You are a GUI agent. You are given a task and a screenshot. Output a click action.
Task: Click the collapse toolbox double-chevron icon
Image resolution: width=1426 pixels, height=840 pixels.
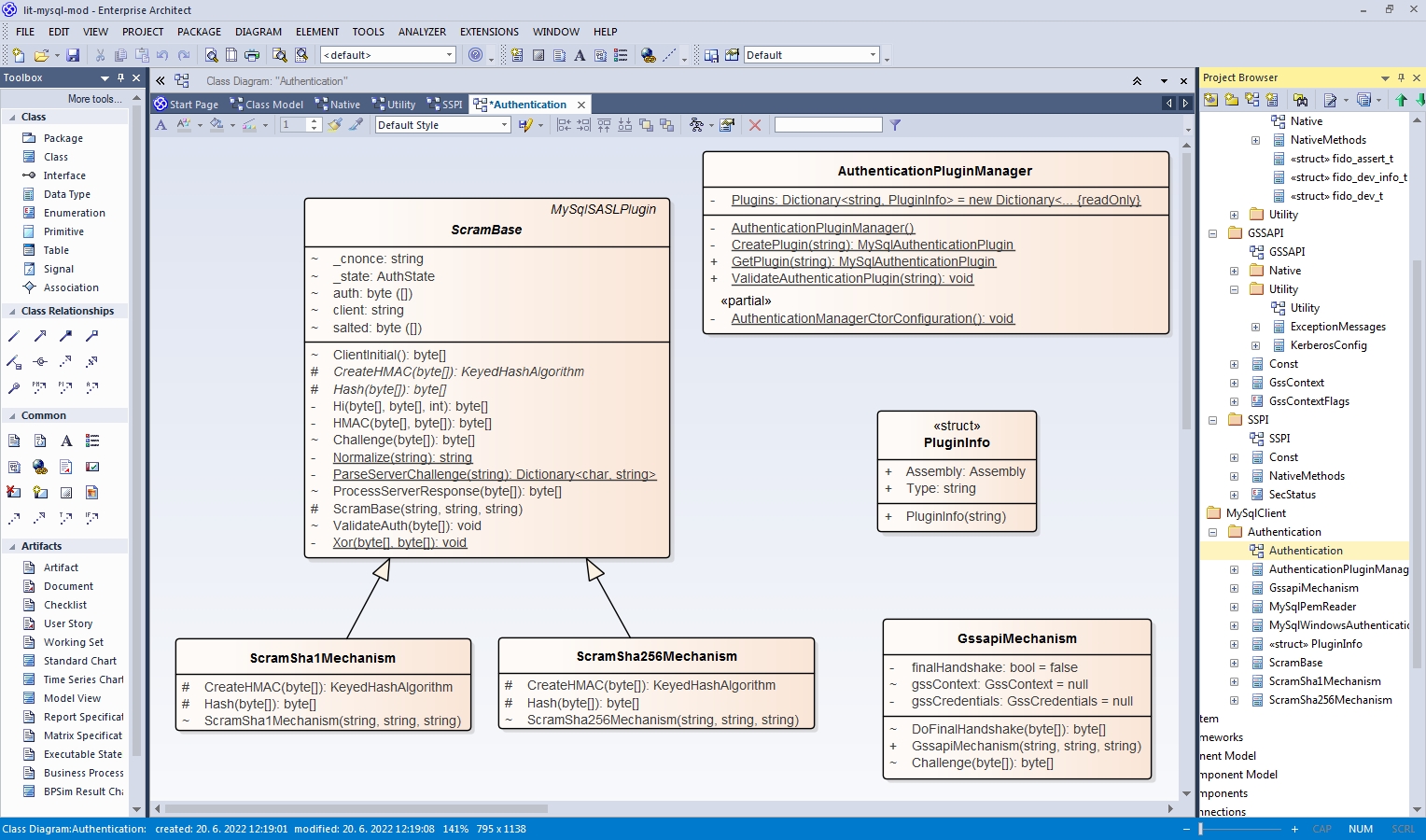161,81
